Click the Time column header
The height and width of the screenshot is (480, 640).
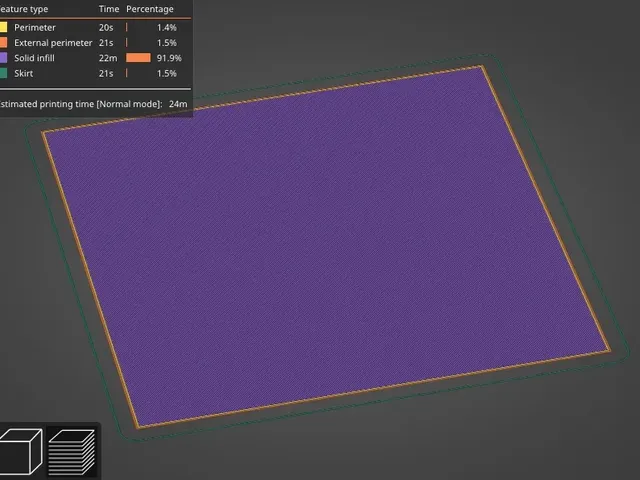click(109, 9)
